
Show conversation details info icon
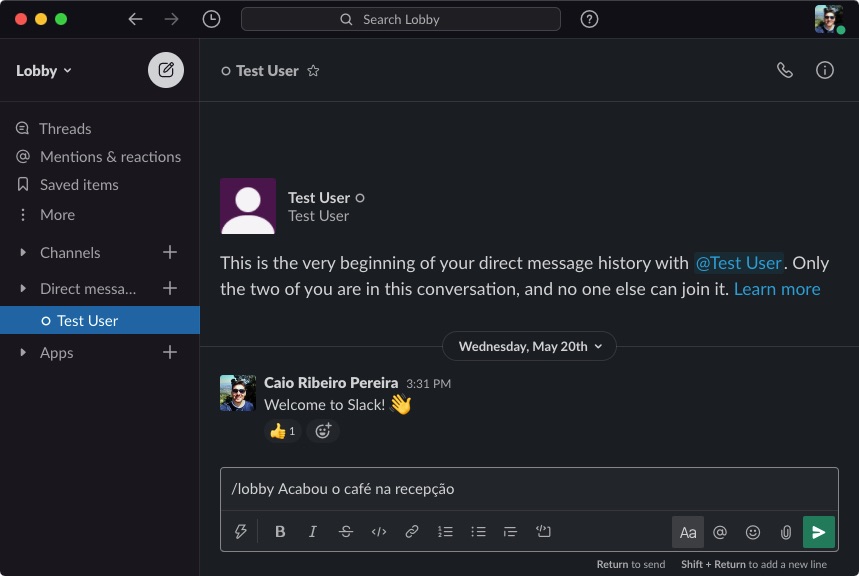[824, 70]
